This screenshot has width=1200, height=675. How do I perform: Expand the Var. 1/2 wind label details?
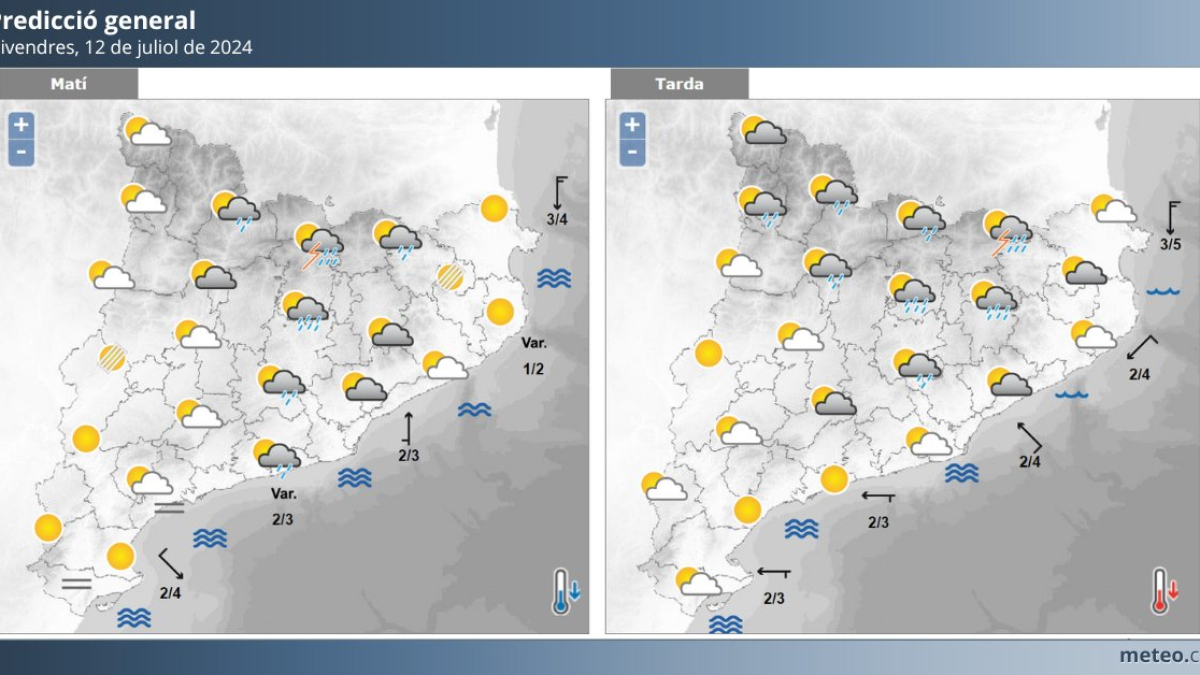pyautogui.click(x=534, y=354)
